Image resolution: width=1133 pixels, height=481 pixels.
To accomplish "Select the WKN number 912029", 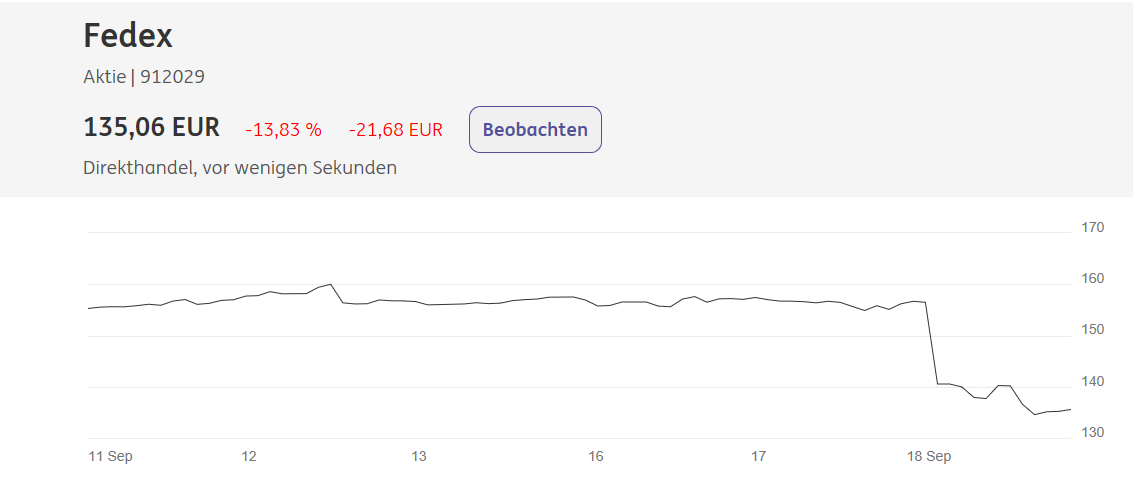I will pos(172,76).
